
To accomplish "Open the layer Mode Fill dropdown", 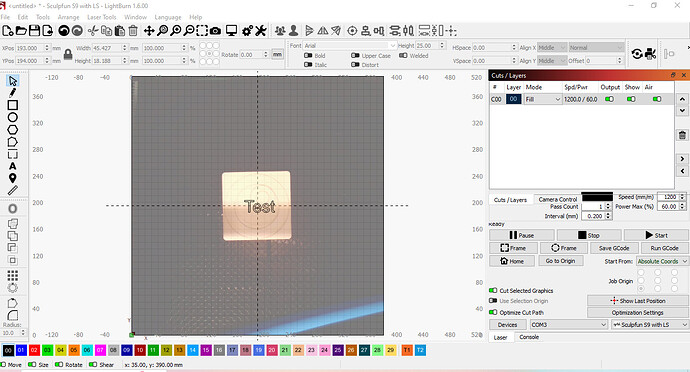I will coord(543,99).
